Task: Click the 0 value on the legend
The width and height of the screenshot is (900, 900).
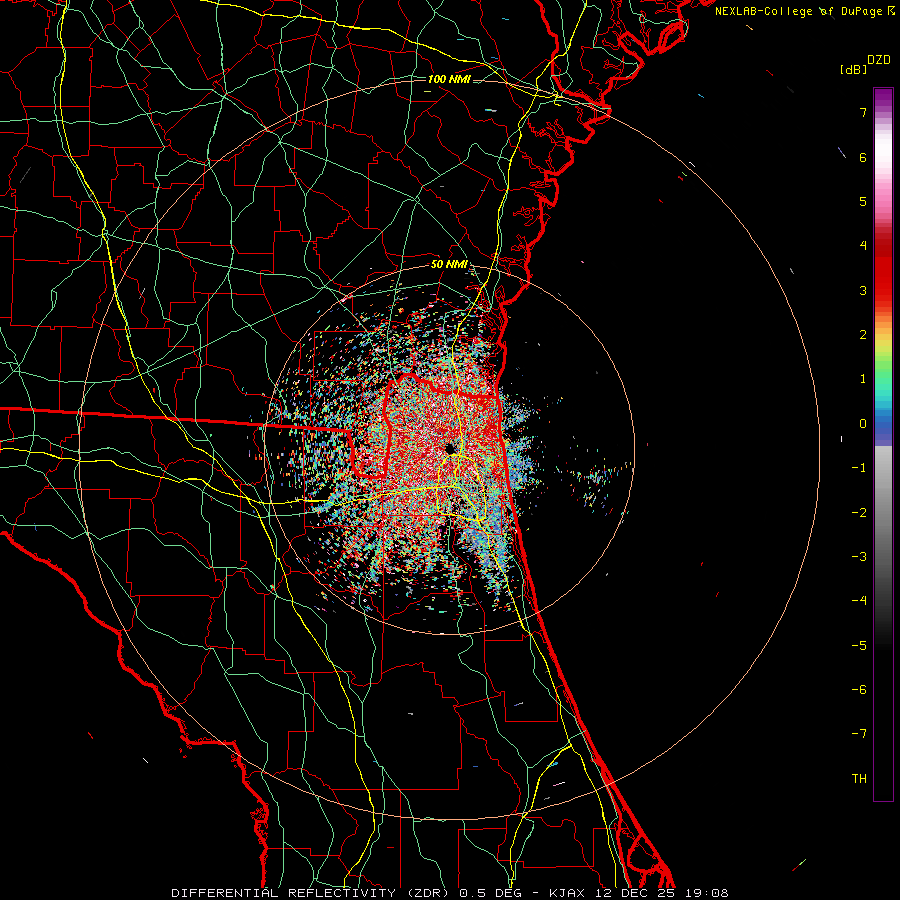Action: (x=863, y=424)
